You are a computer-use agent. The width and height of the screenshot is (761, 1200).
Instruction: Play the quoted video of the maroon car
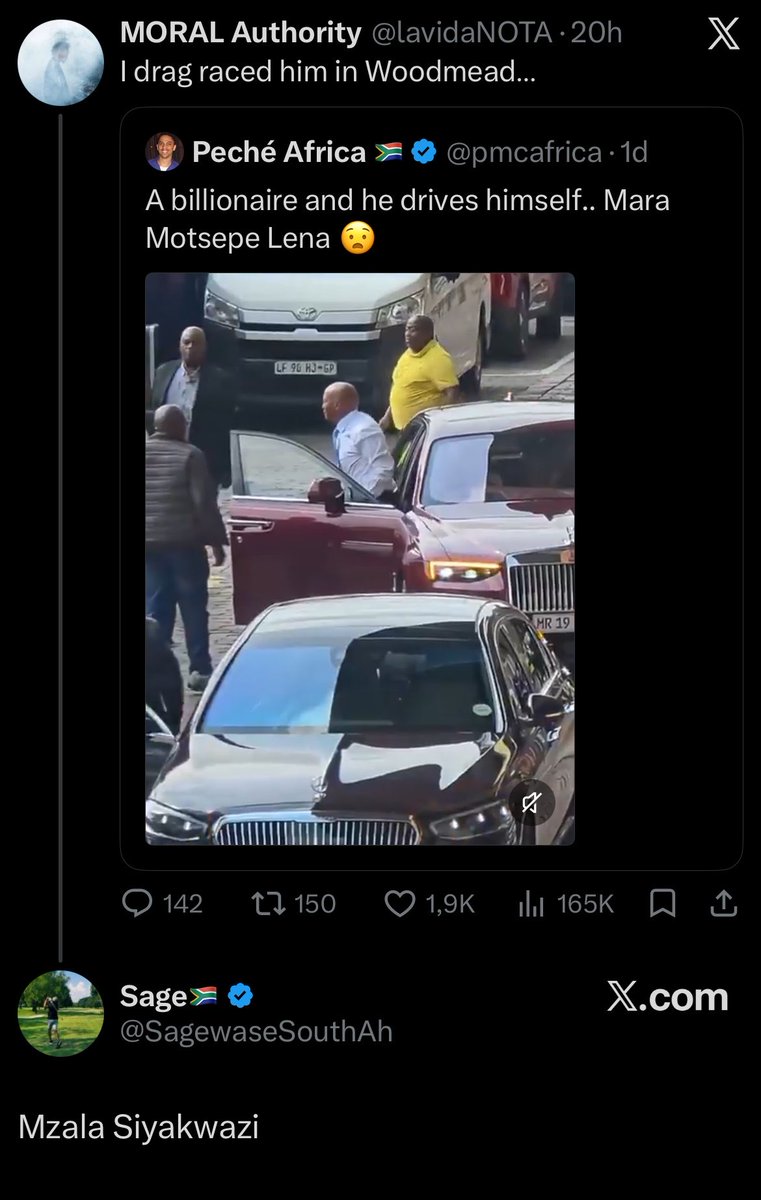[x=360, y=559]
